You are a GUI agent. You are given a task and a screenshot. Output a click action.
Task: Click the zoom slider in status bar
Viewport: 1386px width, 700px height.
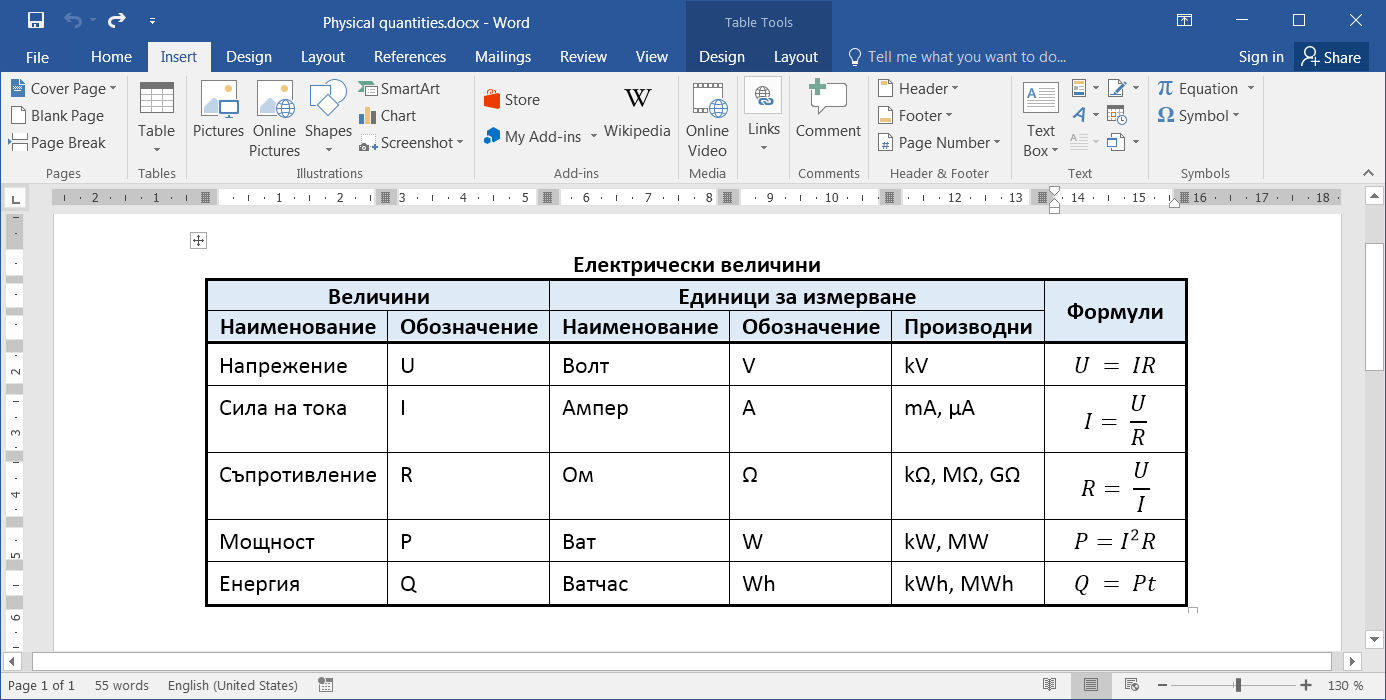tap(1238, 685)
